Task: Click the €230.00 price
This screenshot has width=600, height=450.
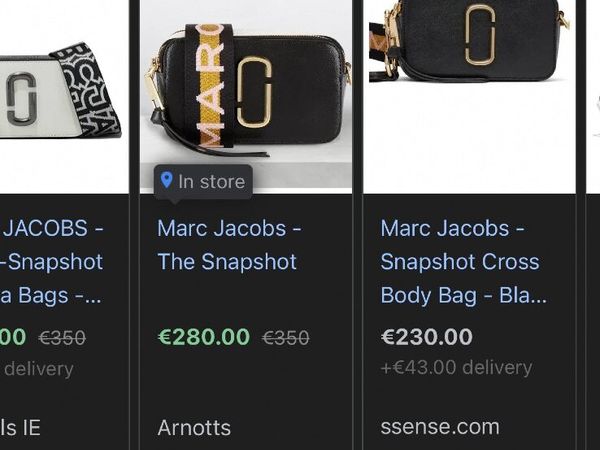Action: pyautogui.click(x=427, y=337)
